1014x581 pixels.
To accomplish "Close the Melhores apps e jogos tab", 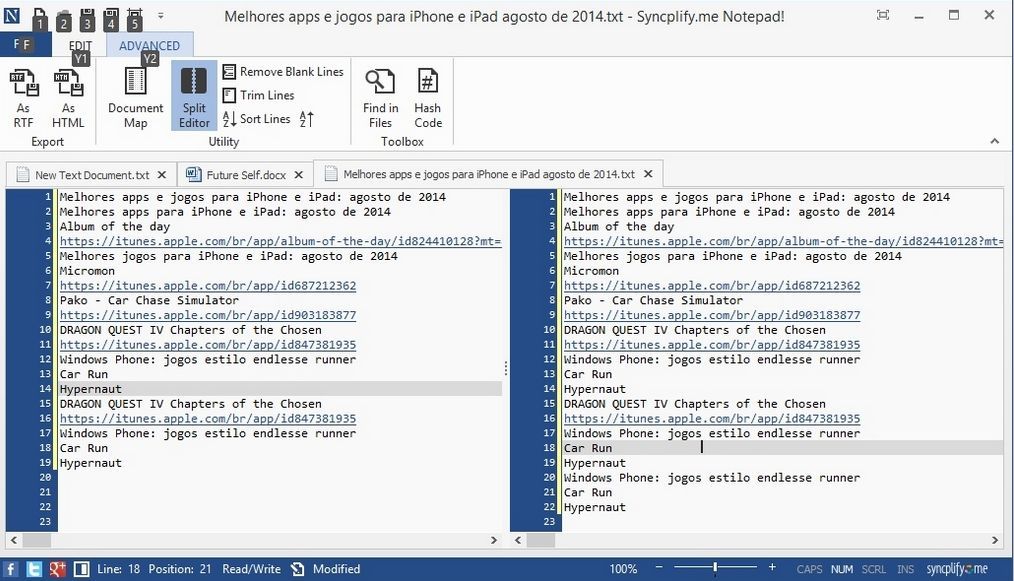I will [648, 174].
